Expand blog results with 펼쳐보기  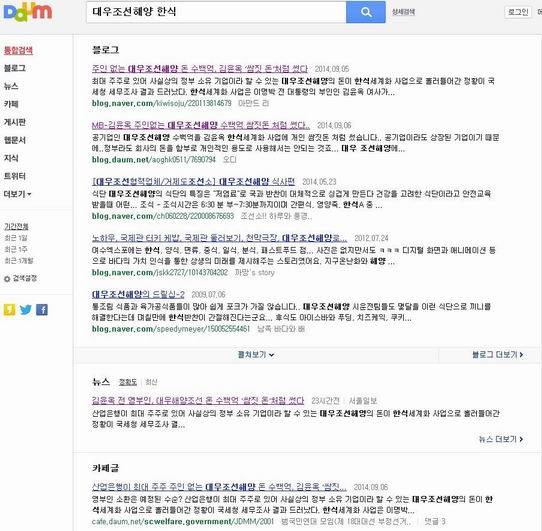(256, 355)
